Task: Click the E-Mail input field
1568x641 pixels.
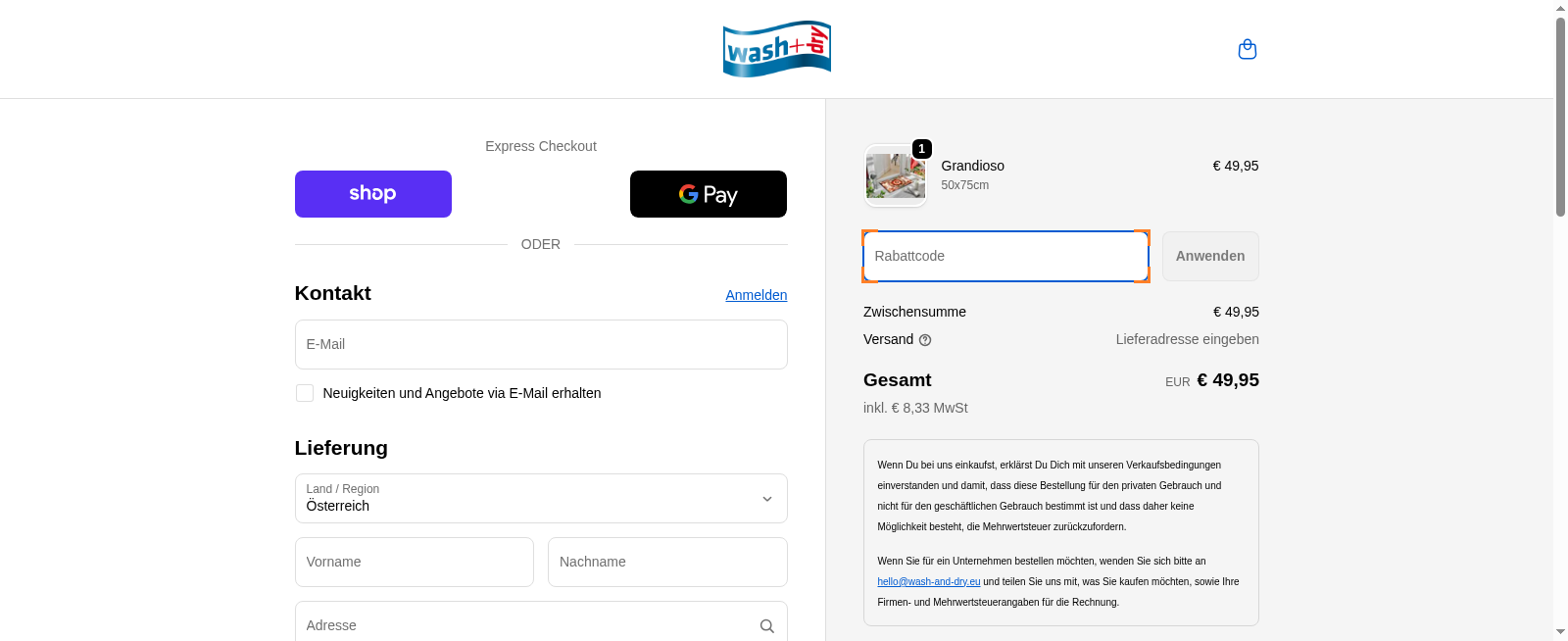Action: coord(541,344)
